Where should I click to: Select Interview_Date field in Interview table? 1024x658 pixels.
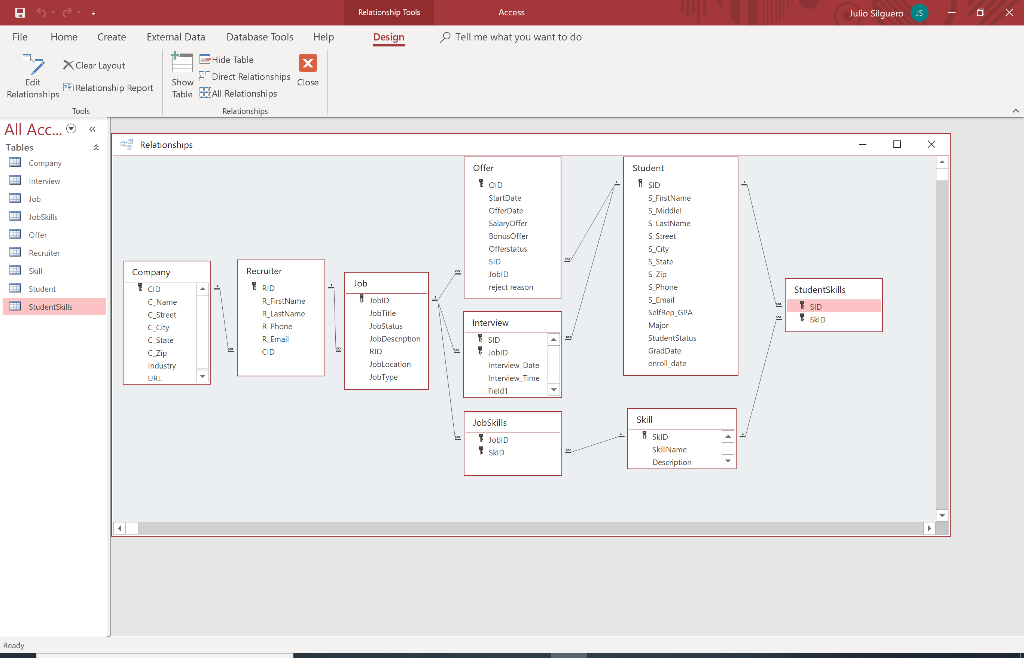[x=513, y=365]
